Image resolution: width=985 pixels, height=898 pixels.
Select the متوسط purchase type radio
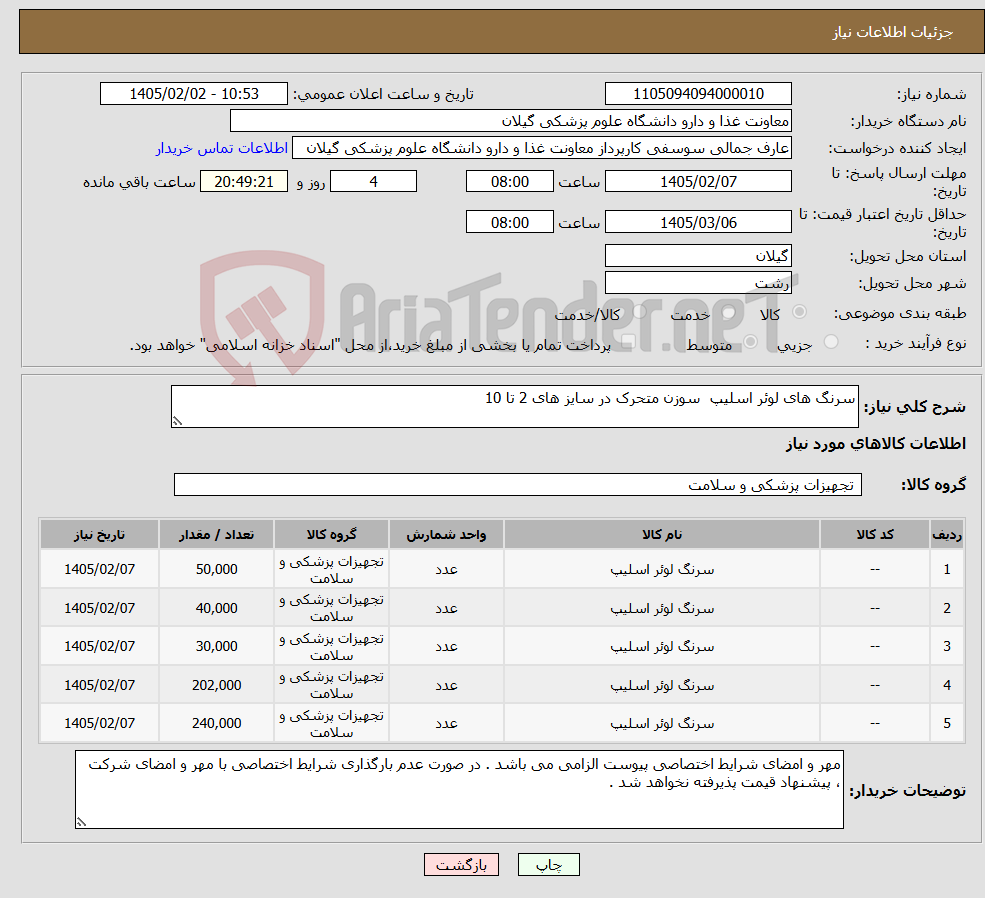(x=750, y=342)
